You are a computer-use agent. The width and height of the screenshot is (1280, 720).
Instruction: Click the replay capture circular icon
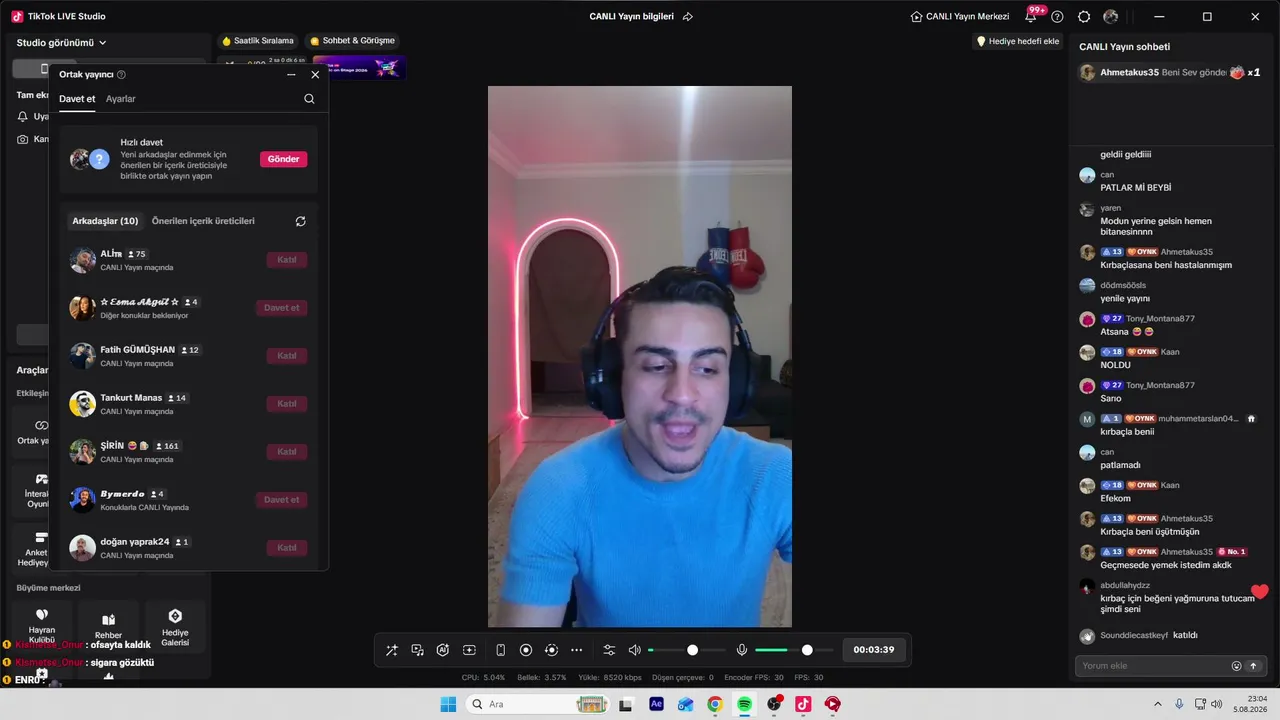pyautogui.click(x=551, y=650)
